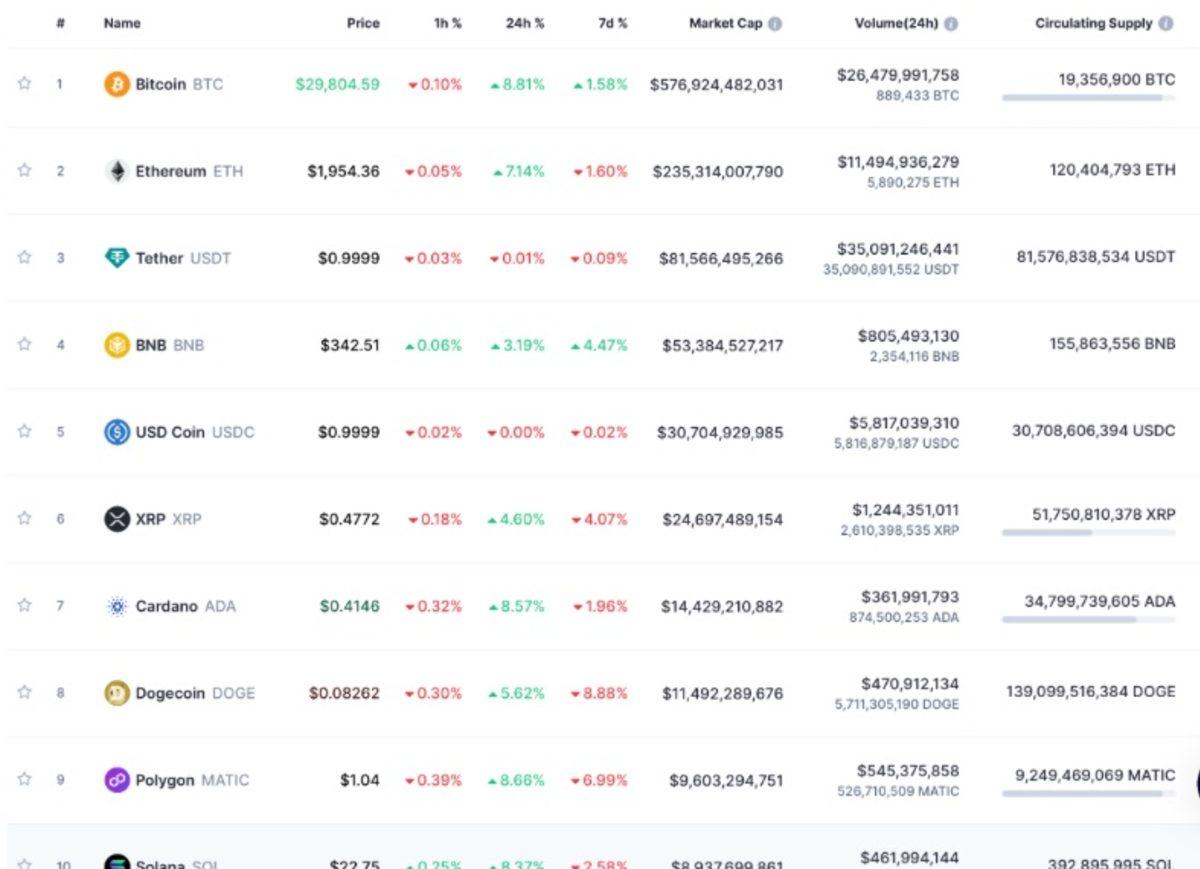Click the Ethereum coin logo
Screen dimensions: 1200x869
click(x=117, y=171)
